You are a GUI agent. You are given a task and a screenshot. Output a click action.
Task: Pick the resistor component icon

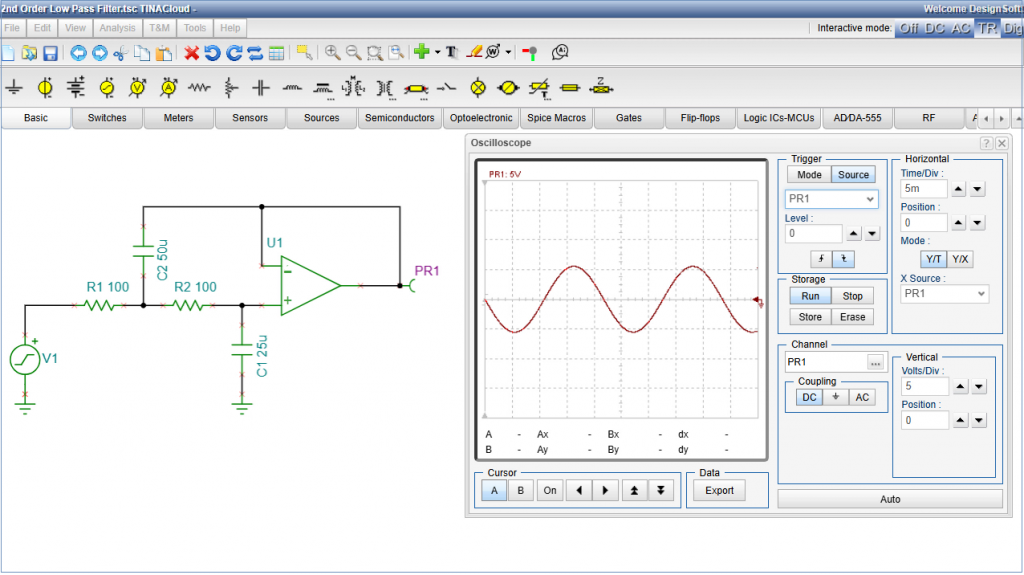tap(199, 88)
